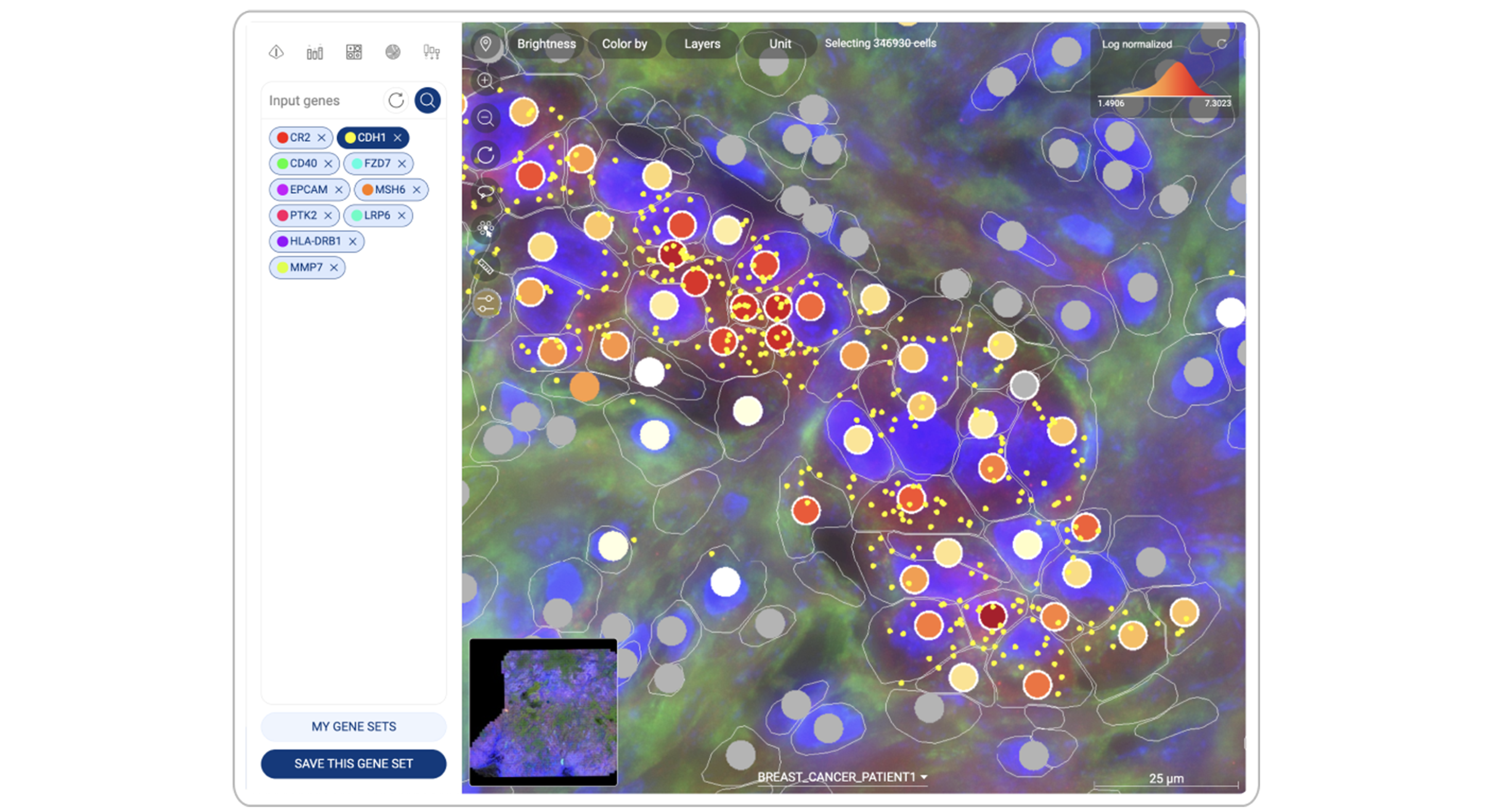Reset the viewer rotation

click(x=485, y=155)
